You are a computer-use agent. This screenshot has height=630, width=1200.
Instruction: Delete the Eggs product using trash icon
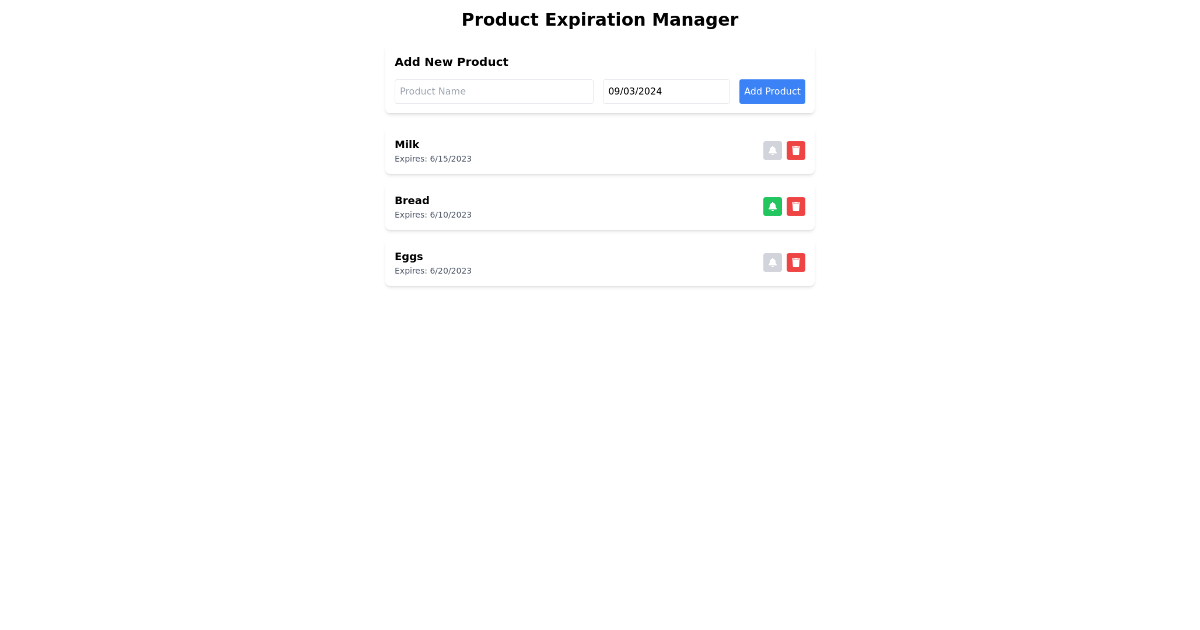coord(795,262)
